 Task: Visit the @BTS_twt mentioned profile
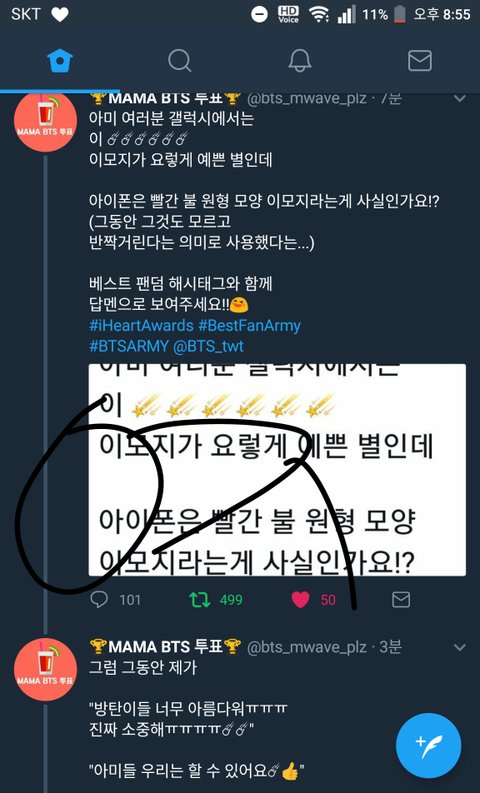[x=208, y=346]
